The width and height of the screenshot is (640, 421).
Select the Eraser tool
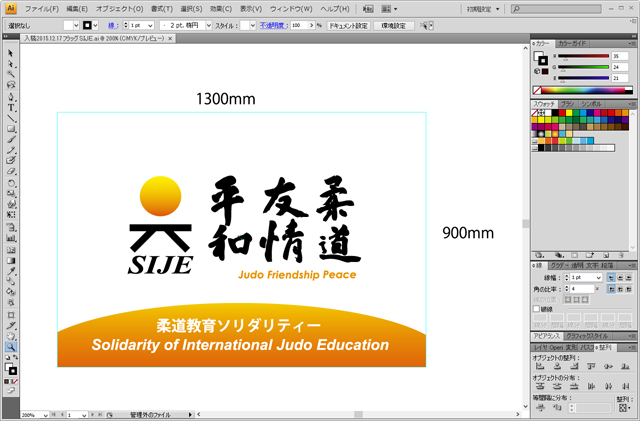(x=11, y=171)
